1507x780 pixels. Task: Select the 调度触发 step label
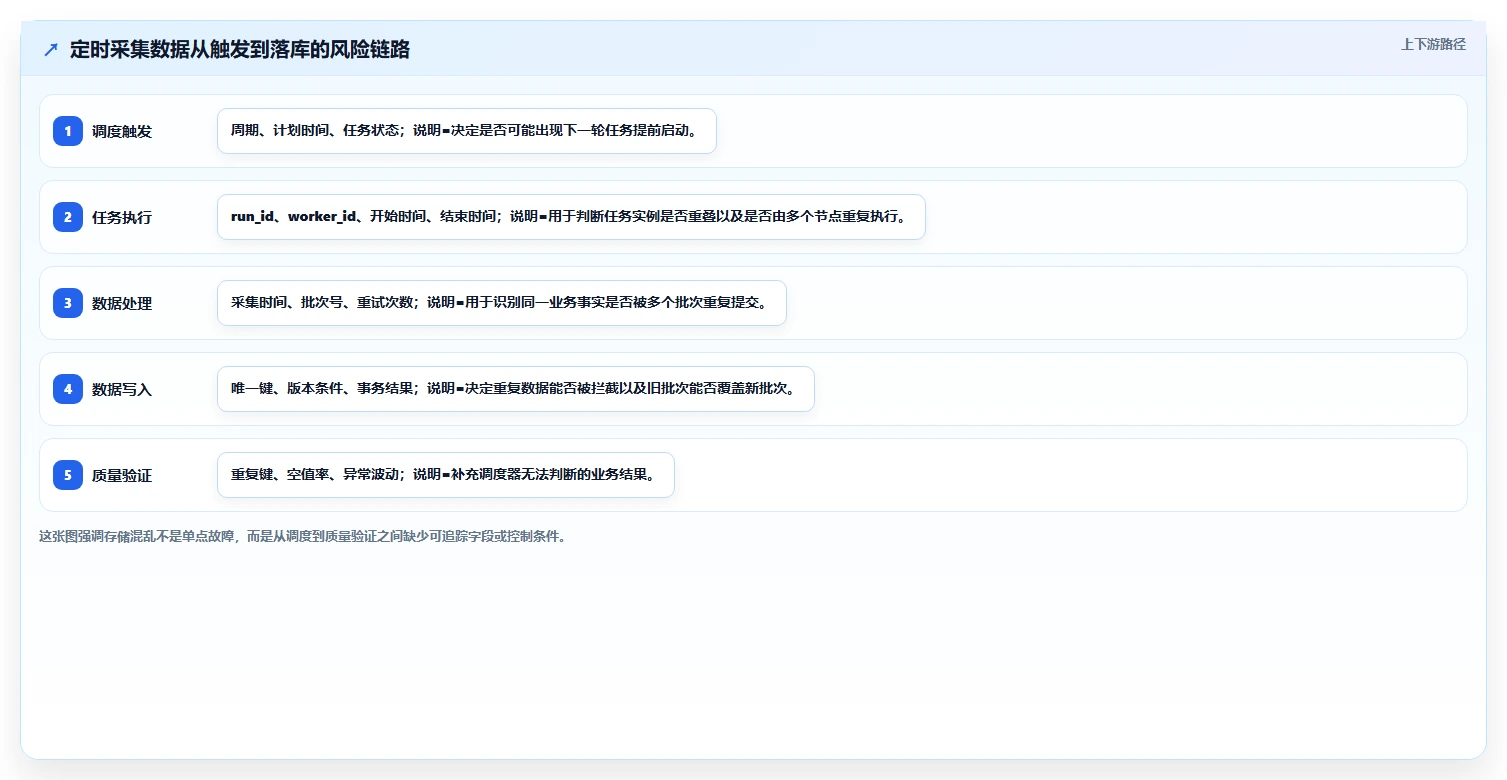(x=122, y=131)
